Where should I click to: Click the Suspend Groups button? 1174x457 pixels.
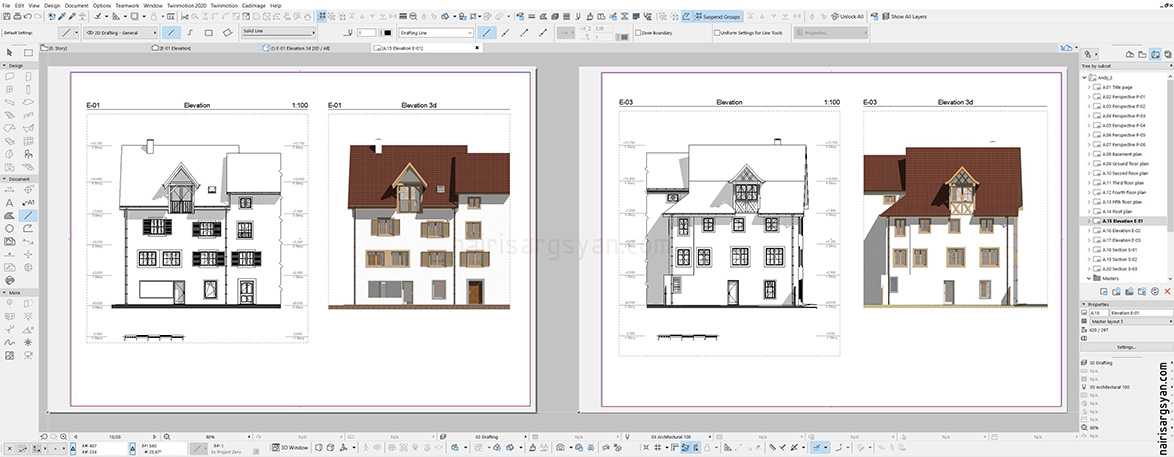point(717,16)
